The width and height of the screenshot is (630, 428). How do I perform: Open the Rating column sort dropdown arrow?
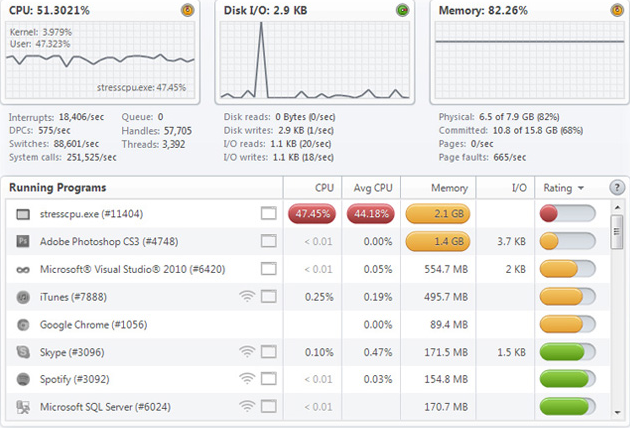click(x=581, y=188)
